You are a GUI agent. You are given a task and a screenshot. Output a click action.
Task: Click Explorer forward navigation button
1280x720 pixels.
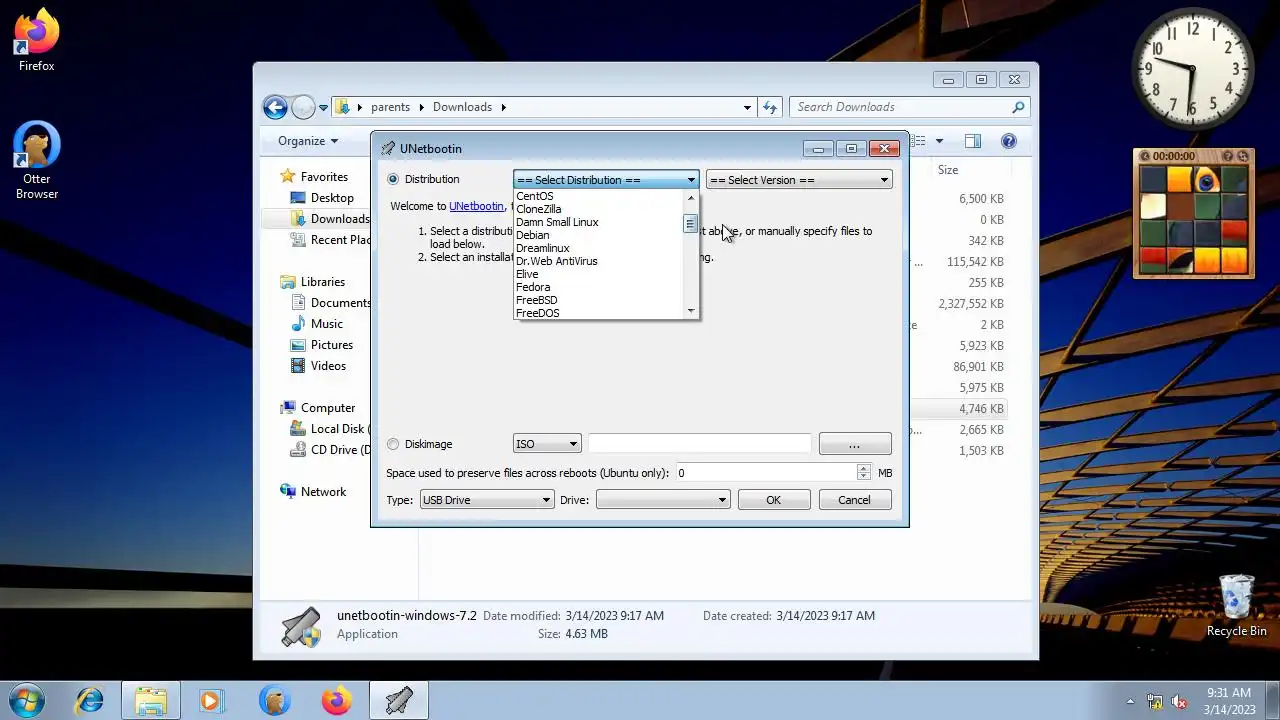click(x=303, y=107)
